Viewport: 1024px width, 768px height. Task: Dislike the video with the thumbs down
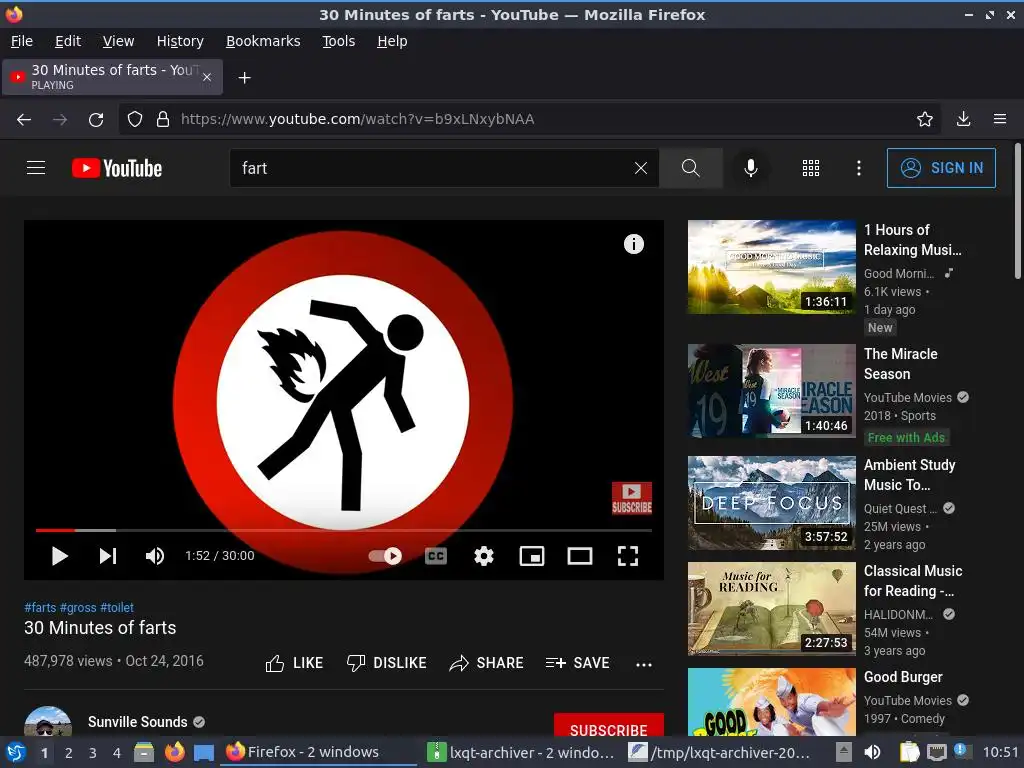(x=386, y=663)
